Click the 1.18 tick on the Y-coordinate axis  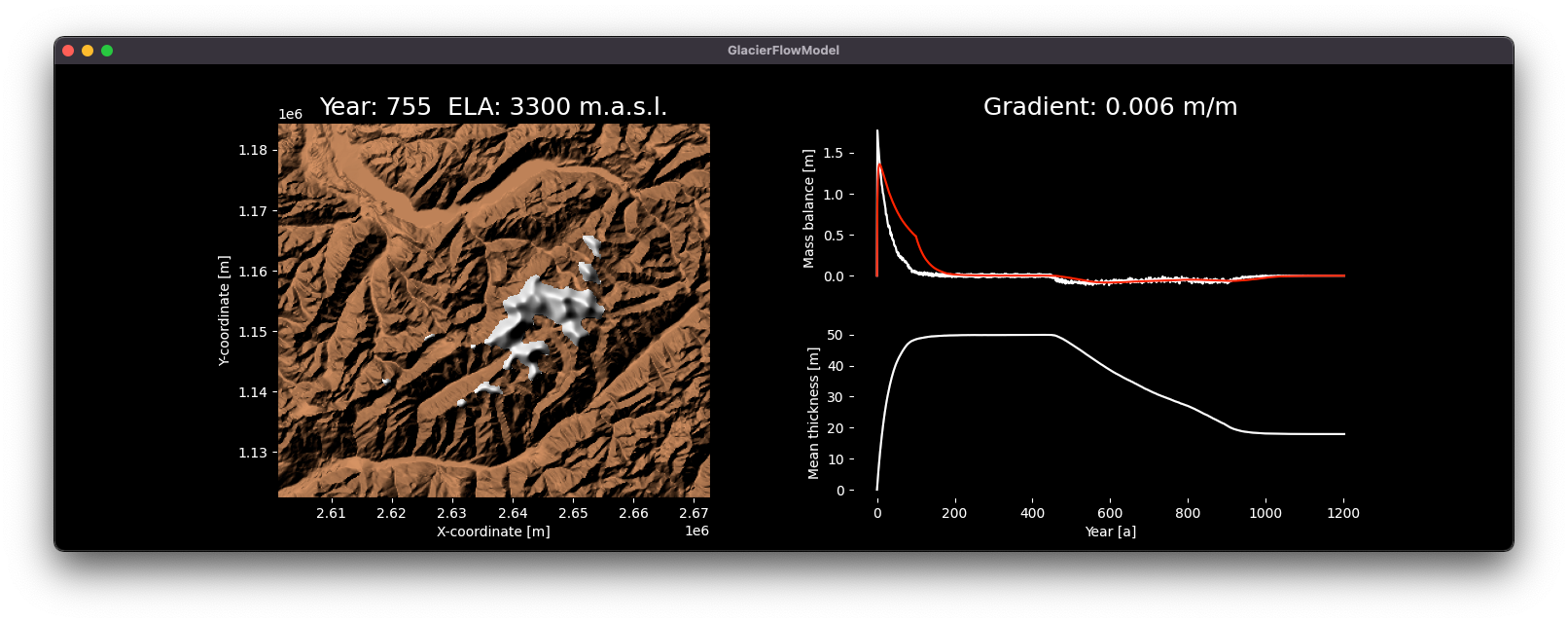(253, 150)
